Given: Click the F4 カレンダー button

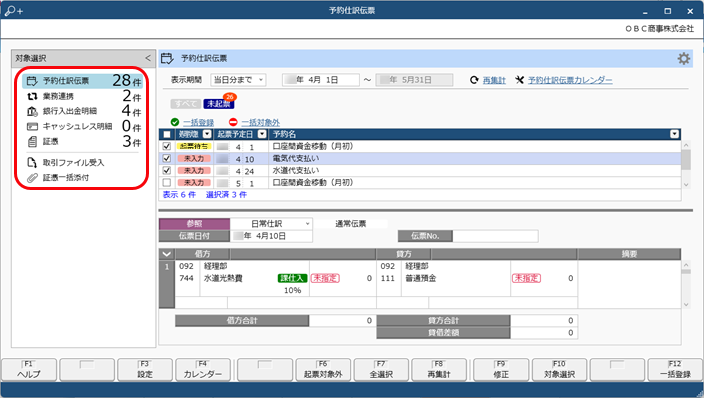Looking at the screenshot, I should click(202, 370).
